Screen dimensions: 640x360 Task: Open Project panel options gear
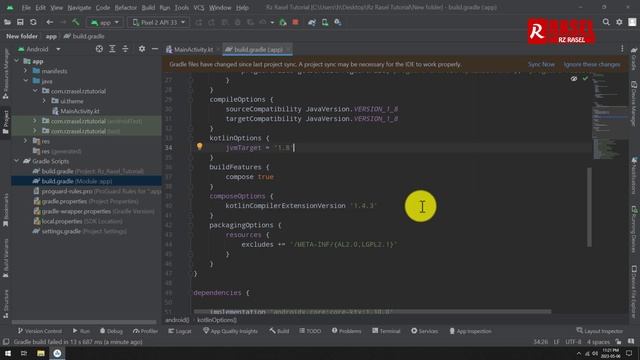click(x=142, y=49)
